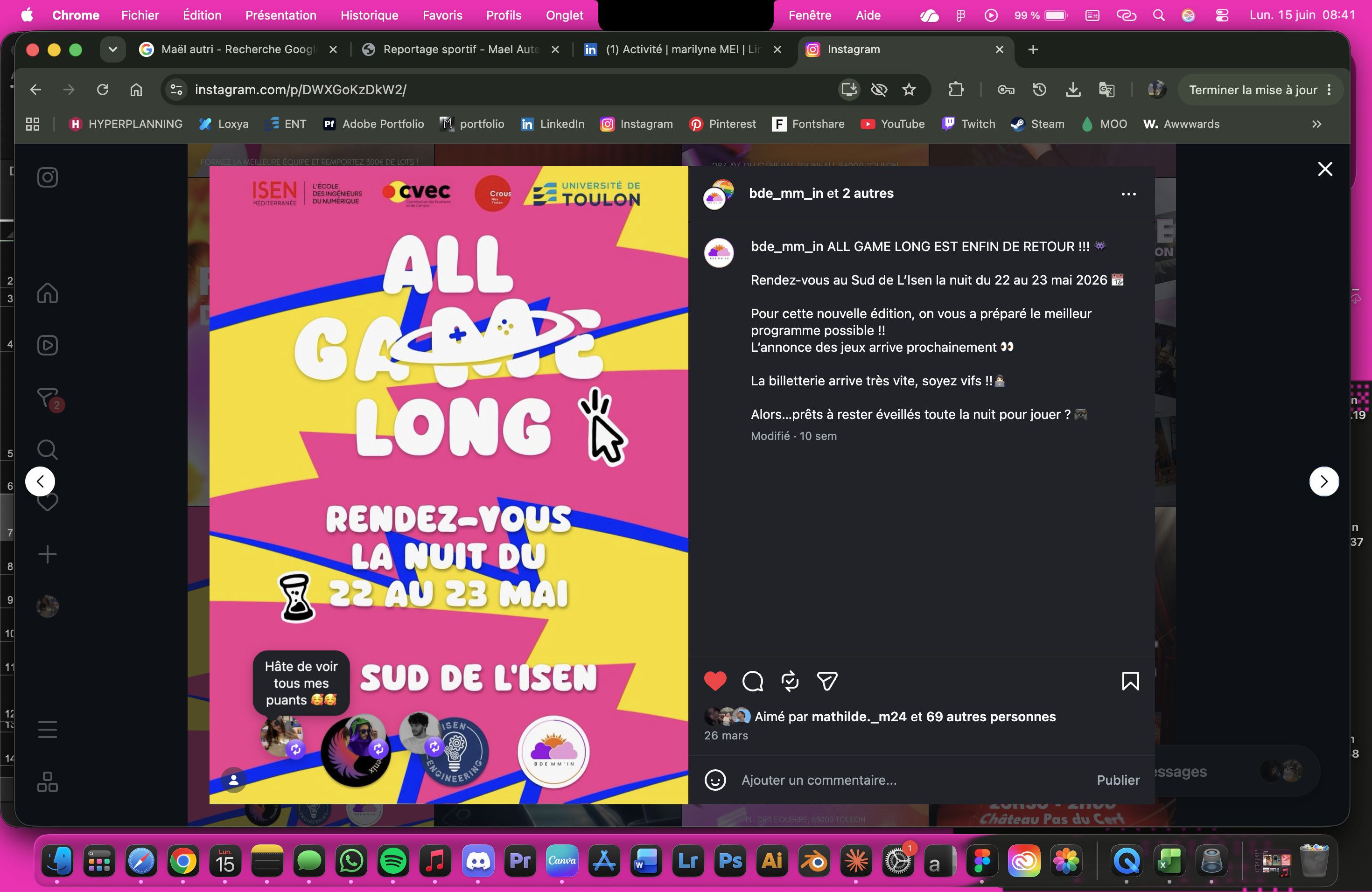Open Reels from Instagram sidebar
1372x892 pixels.
click(47, 345)
